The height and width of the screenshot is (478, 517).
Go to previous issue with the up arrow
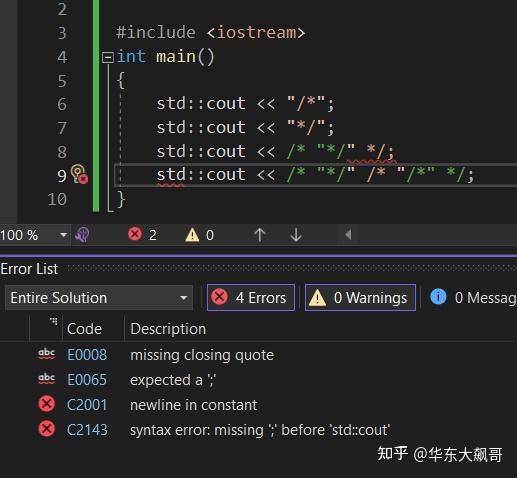pyautogui.click(x=260, y=235)
